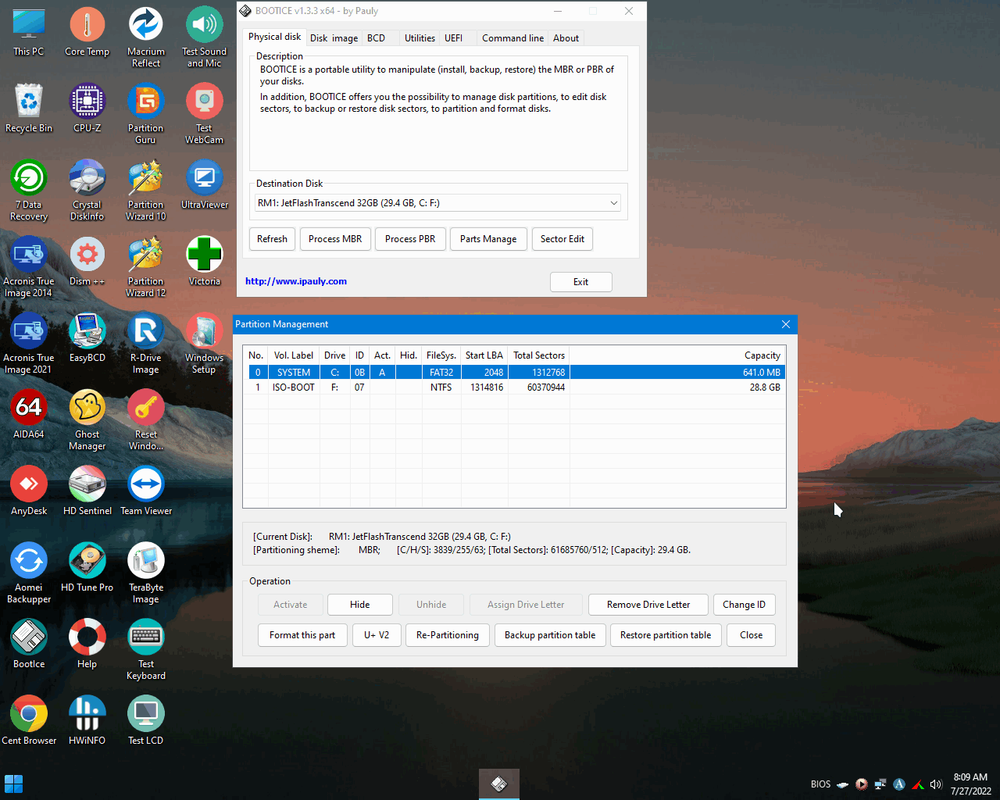Open the UEFI tab
The width and height of the screenshot is (1000, 800).
(x=453, y=38)
